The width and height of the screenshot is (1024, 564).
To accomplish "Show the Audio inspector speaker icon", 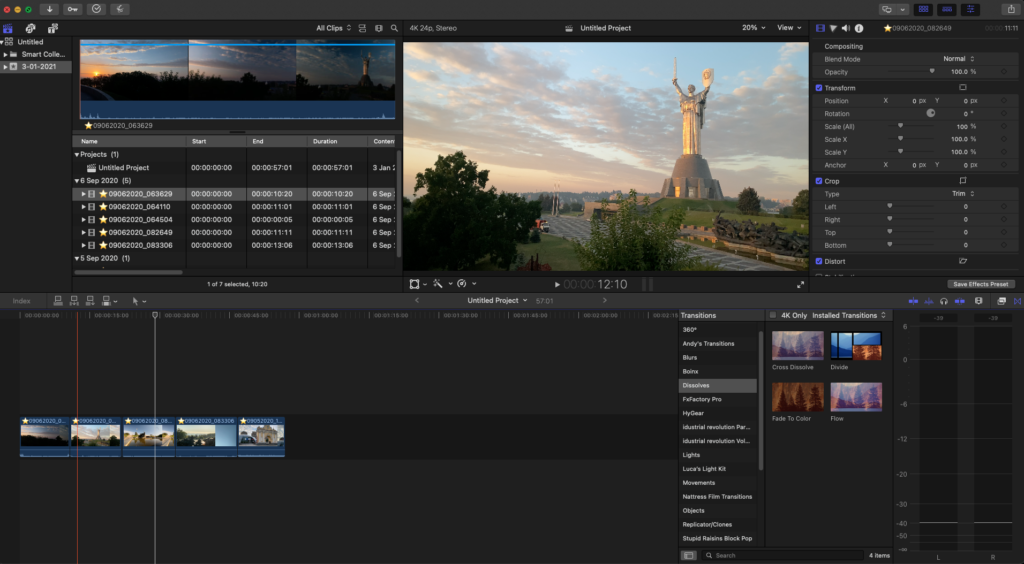I will 846,28.
